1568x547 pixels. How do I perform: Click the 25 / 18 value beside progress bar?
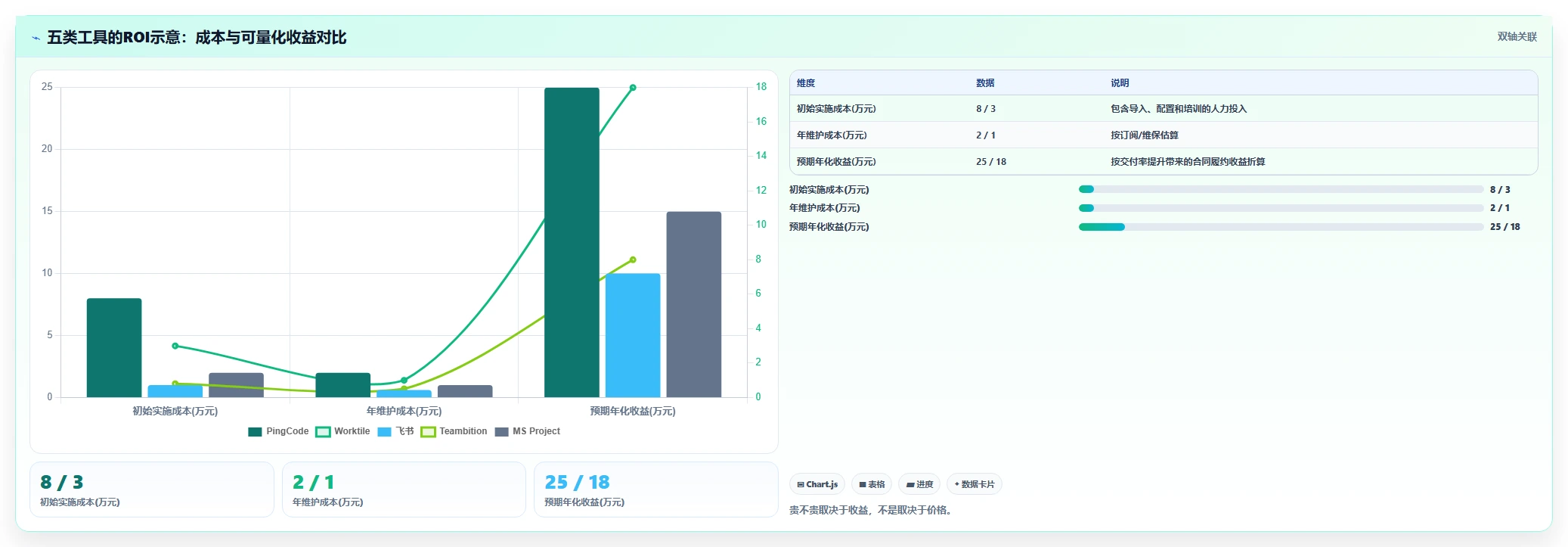[x=1505, y=227]
